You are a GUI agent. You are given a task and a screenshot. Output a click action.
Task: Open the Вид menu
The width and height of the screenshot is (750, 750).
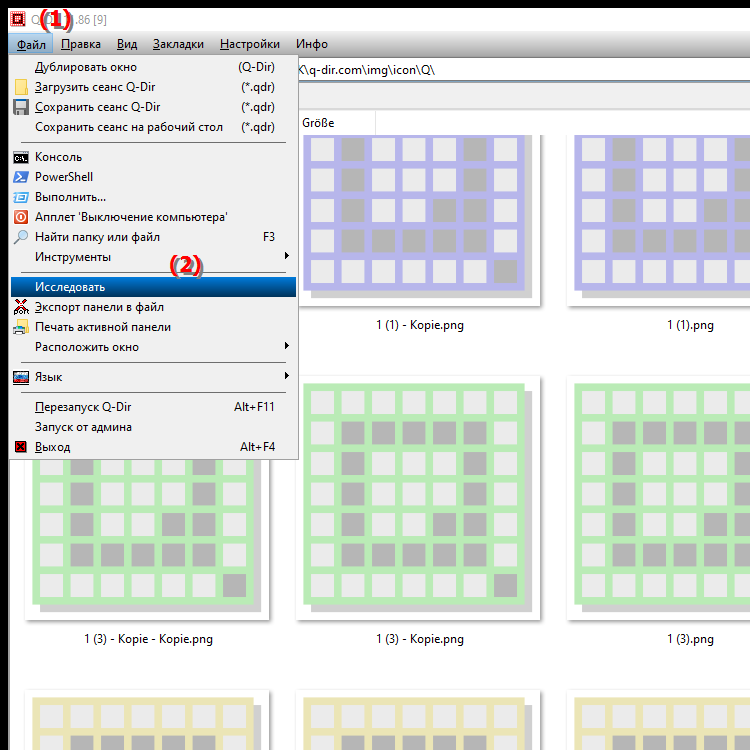pyautogui.click(x=127, y=44)
